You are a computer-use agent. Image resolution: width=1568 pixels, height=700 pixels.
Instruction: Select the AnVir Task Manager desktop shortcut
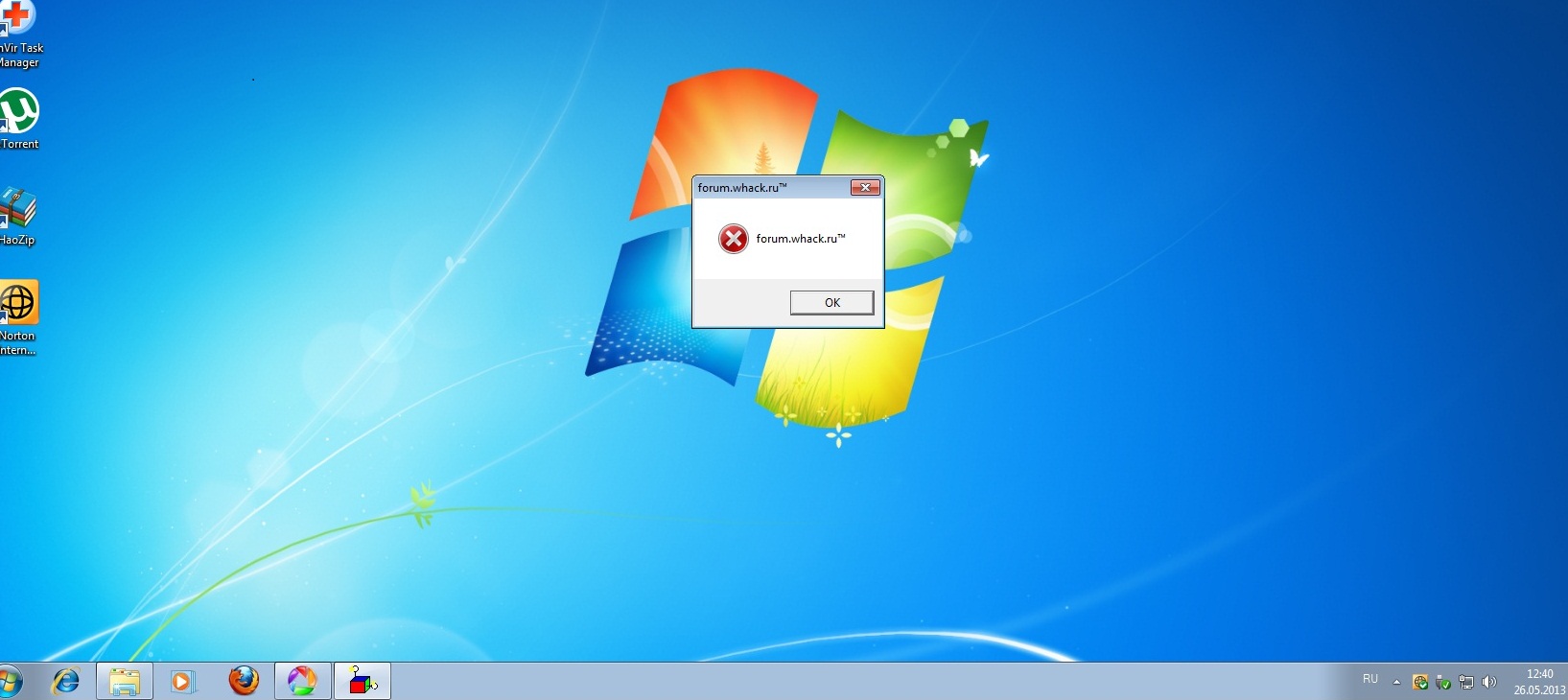tap(19, 35)
